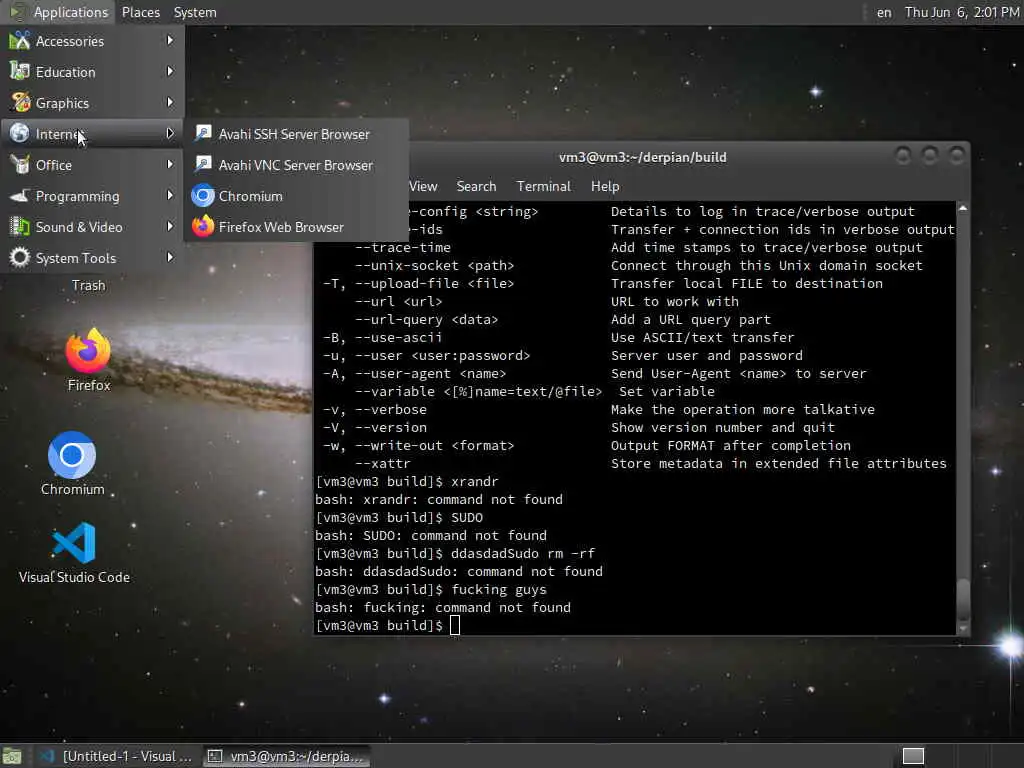Expand the Office submenu arrow
Image resolution: width=1024 pixels, height=768 pixels.
click(x=170, y=165)
